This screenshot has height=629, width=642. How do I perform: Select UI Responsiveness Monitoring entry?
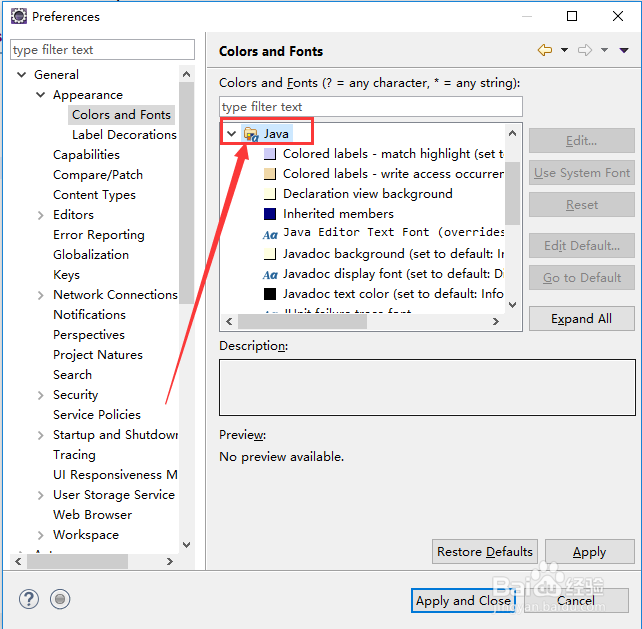pos(115,475)
